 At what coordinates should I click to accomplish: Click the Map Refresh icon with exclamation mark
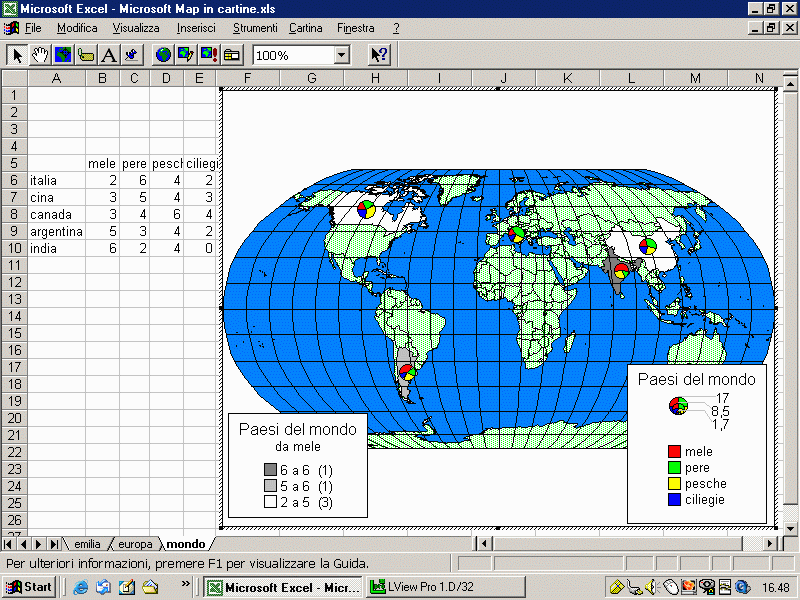click(x=209, y=55)
